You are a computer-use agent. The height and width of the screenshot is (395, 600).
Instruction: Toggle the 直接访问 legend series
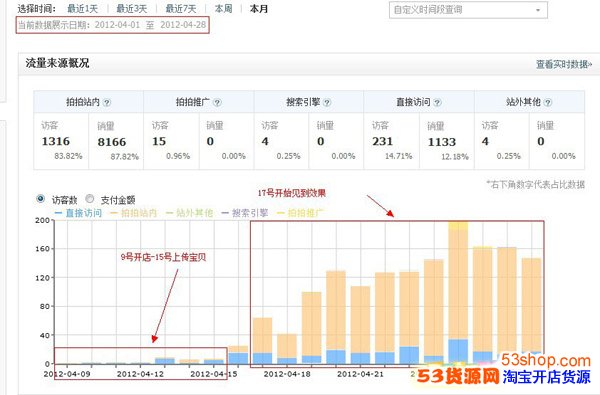[x=78, y=213]
